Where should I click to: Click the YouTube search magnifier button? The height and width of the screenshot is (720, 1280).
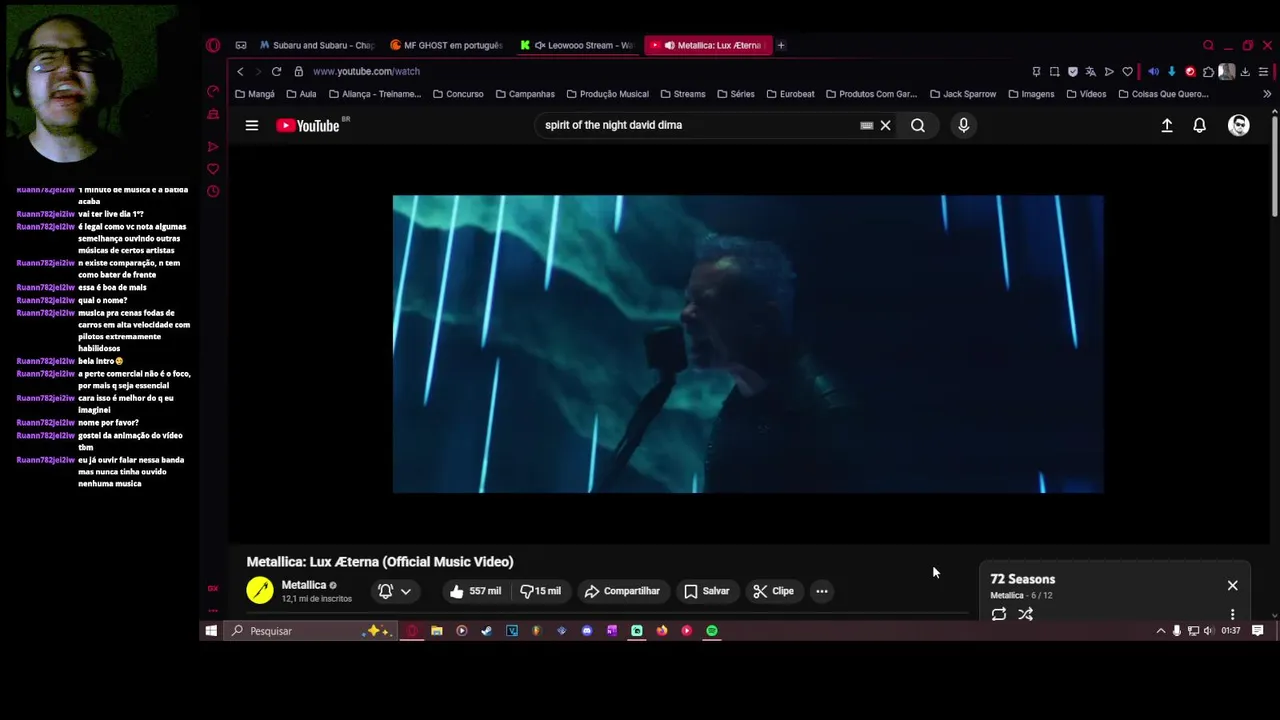click(x=918, y=125)
